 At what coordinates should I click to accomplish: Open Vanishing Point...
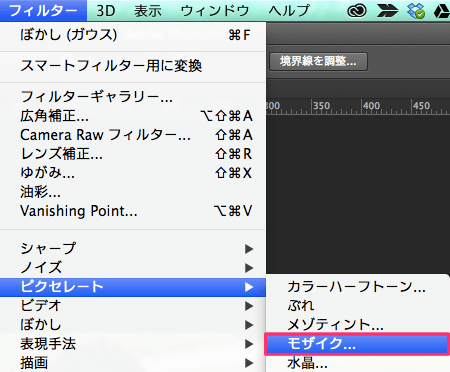133,211
